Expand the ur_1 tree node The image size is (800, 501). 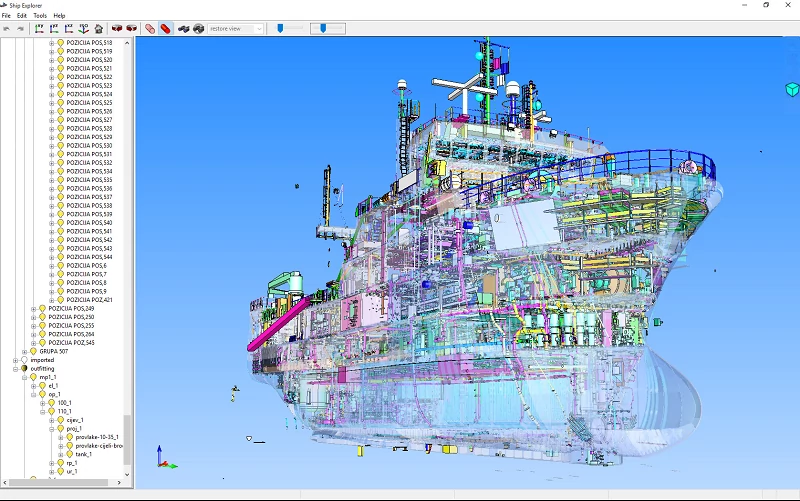point(52,472)
